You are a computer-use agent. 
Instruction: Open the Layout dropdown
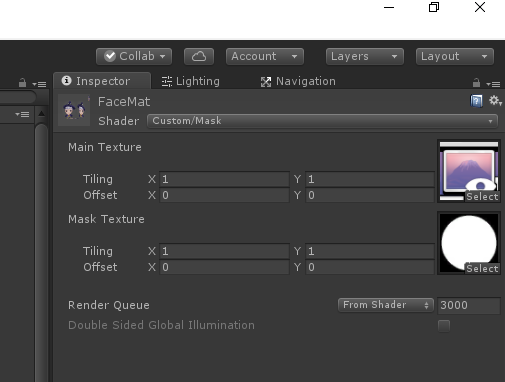coord(455,56)
